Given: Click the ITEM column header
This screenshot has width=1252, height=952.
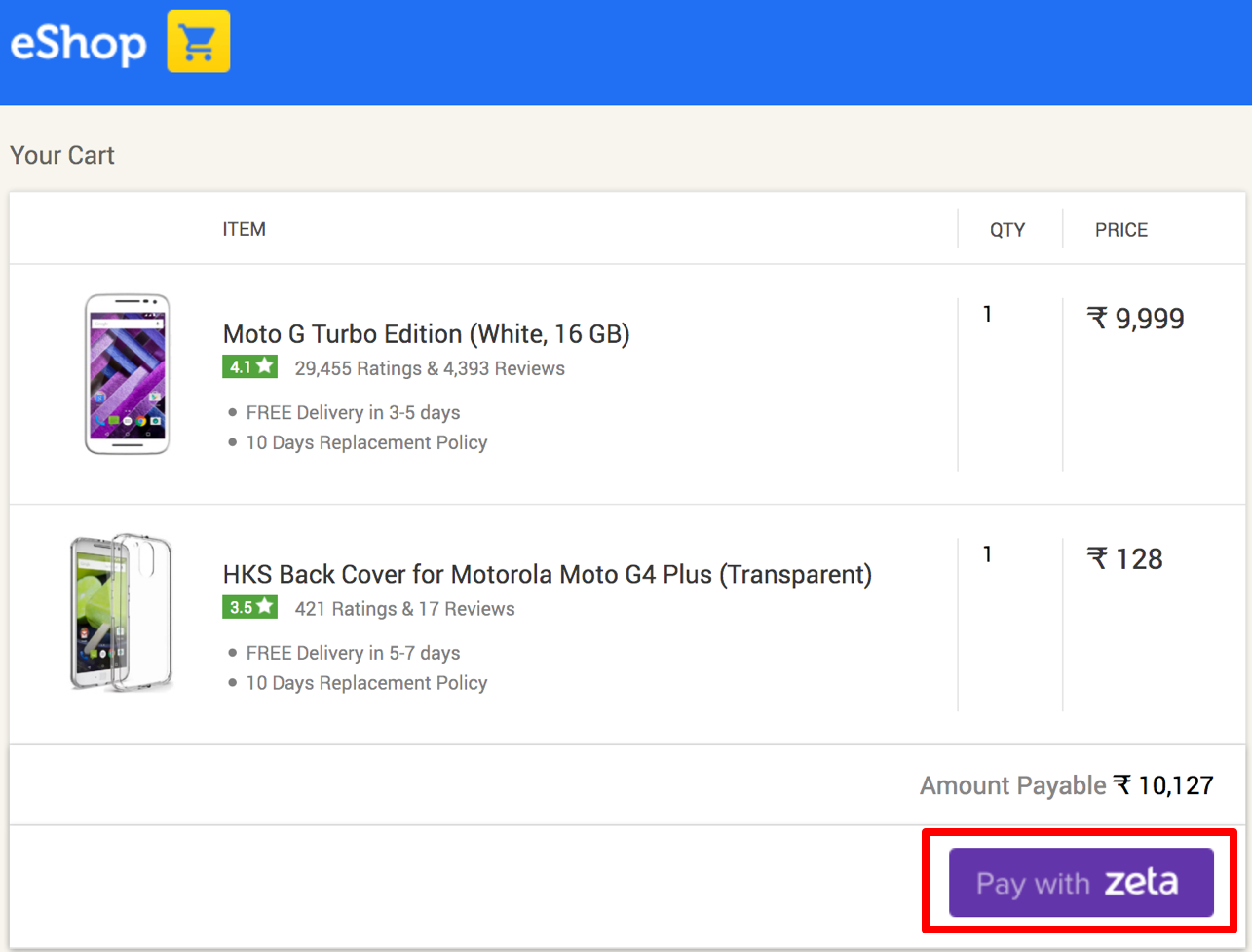Looking at the screenshot, I should (x=245, y=229).
